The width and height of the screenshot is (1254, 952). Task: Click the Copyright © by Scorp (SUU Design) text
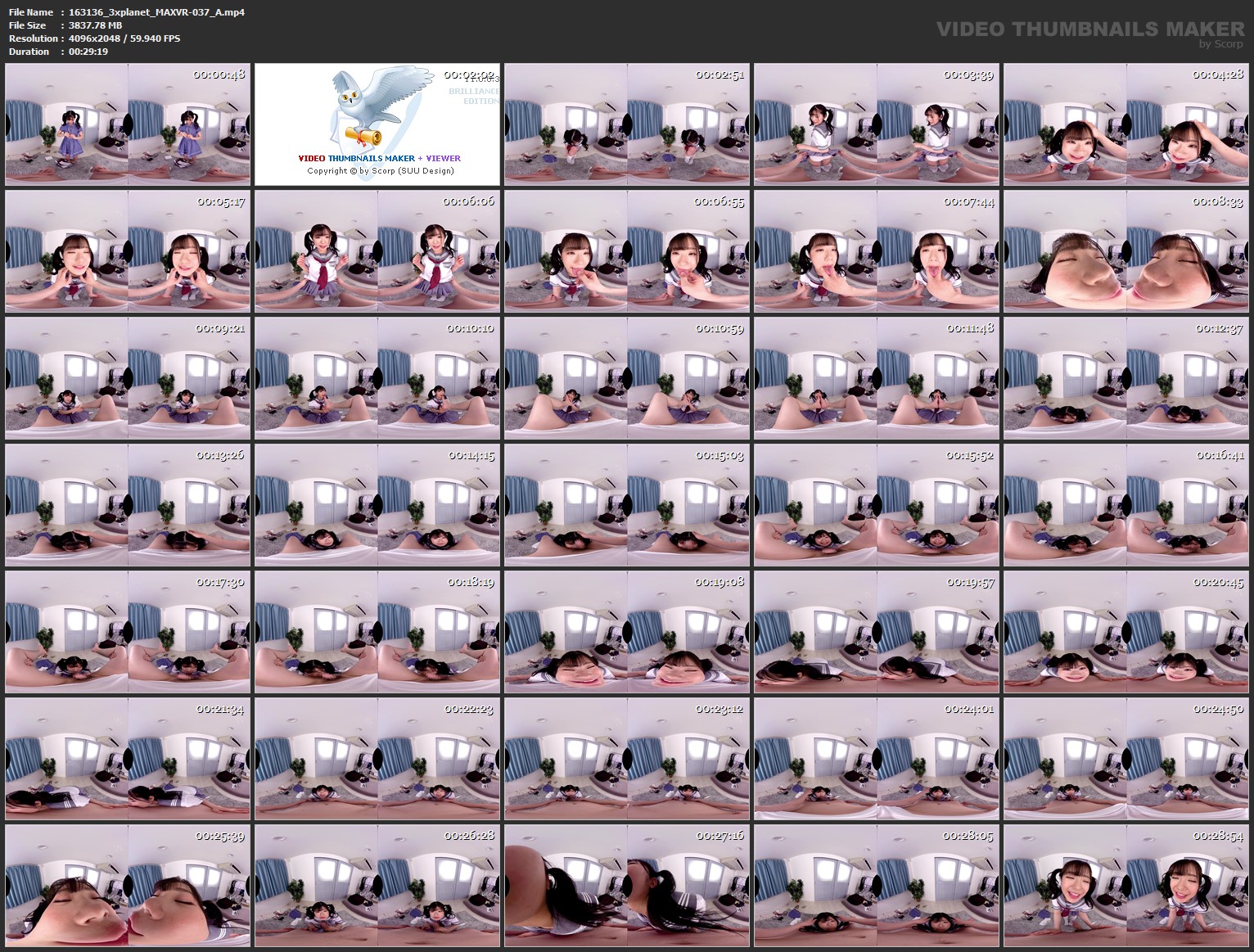379,171
